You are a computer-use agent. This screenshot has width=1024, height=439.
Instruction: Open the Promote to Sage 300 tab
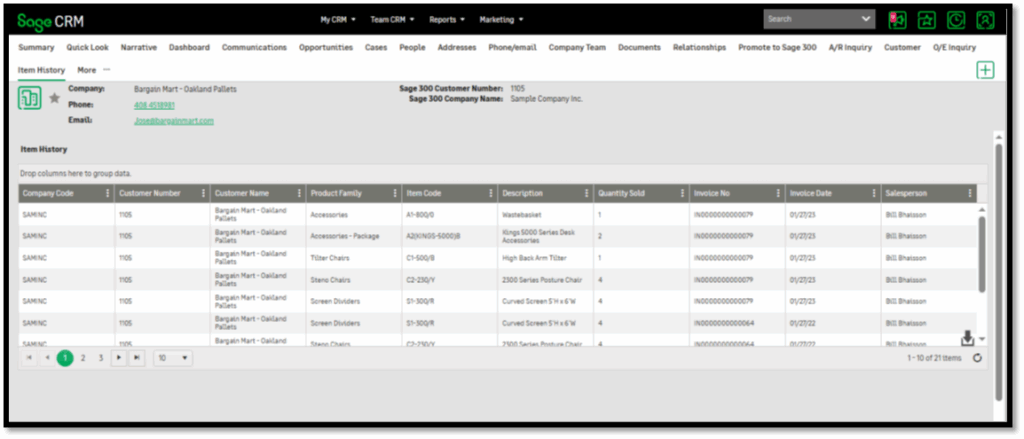point(777,48)
